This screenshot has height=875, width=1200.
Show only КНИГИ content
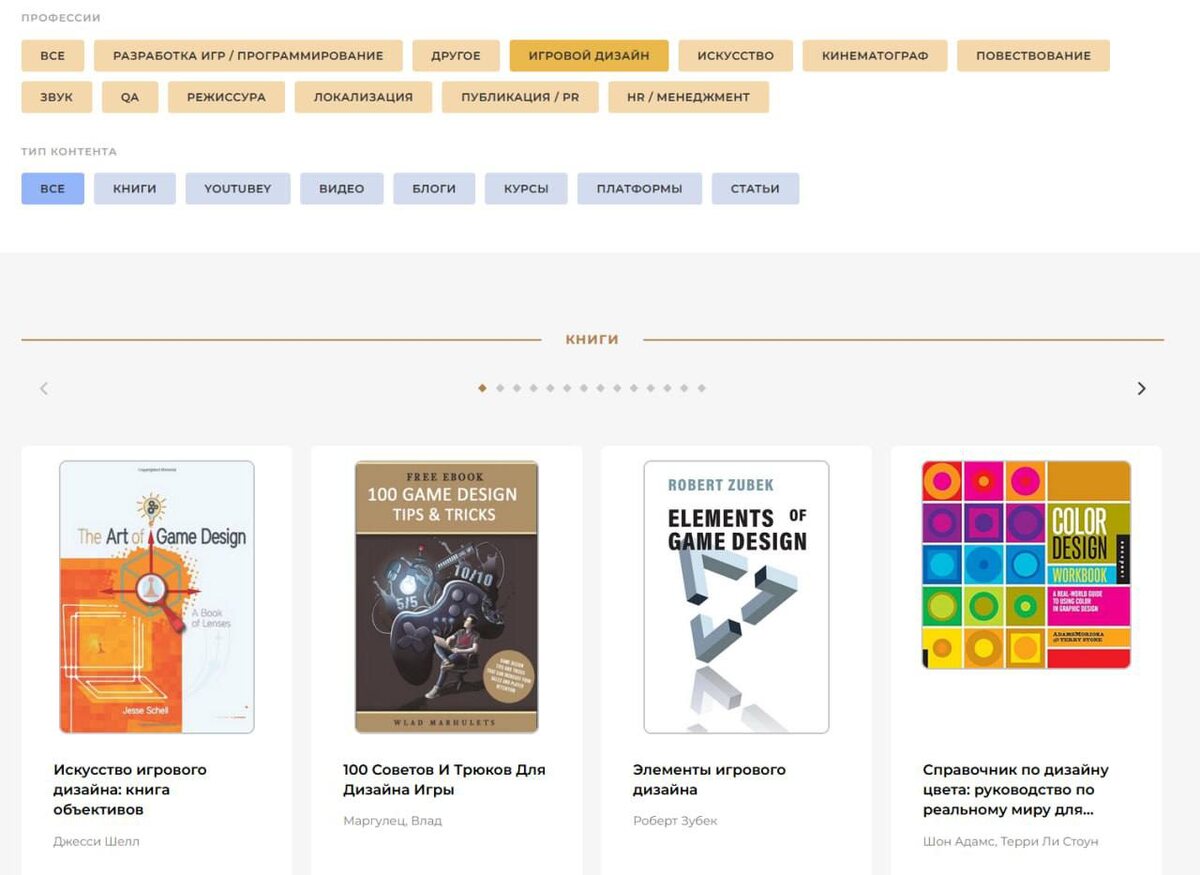pos(135,189)
